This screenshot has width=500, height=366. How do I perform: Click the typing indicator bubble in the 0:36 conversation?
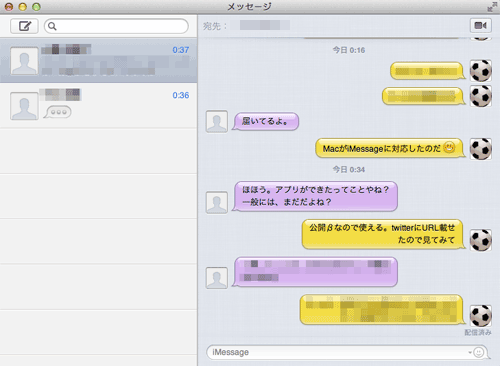(58, 112)
